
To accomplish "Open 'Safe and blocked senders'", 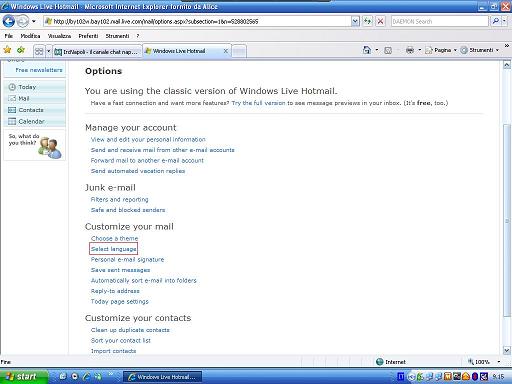I will (x=128, y=210).
